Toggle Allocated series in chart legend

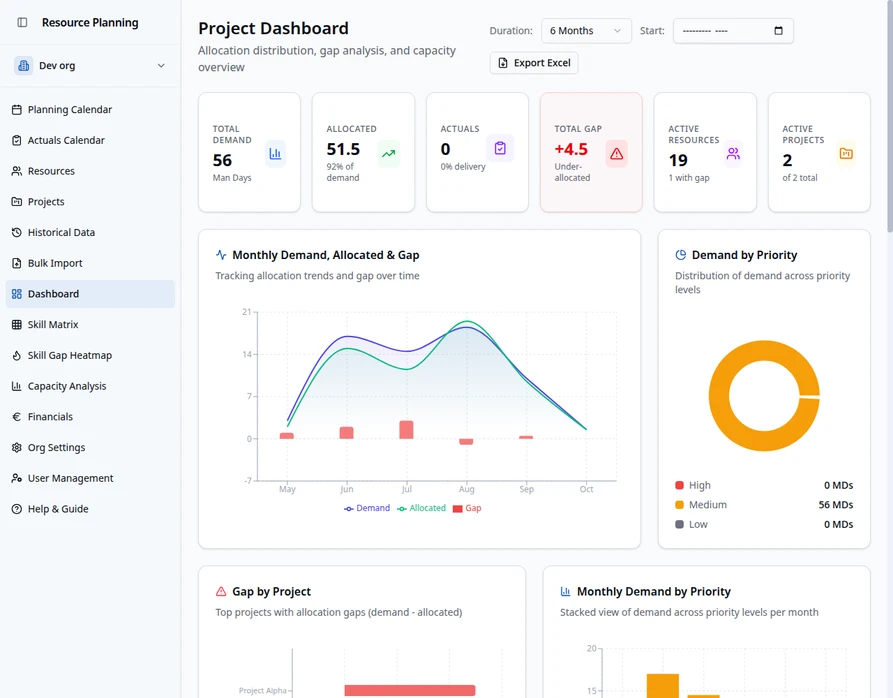421,508
